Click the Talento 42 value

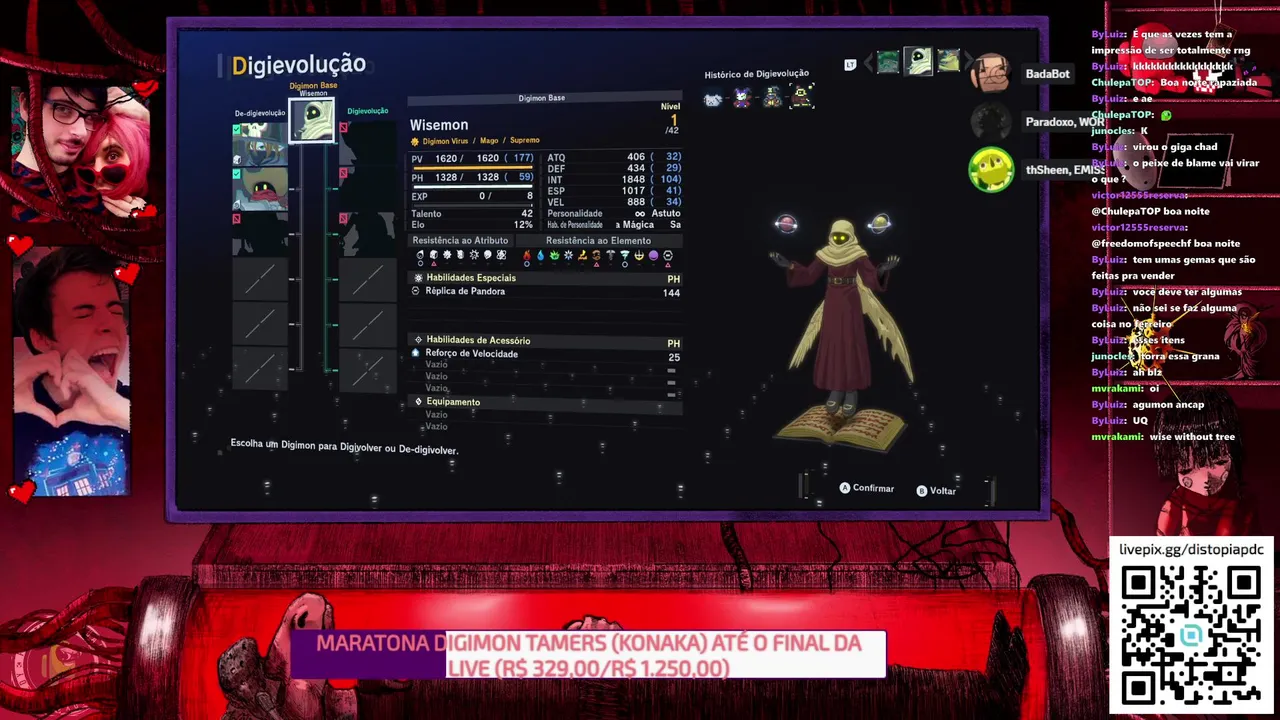tap(526, 214)
